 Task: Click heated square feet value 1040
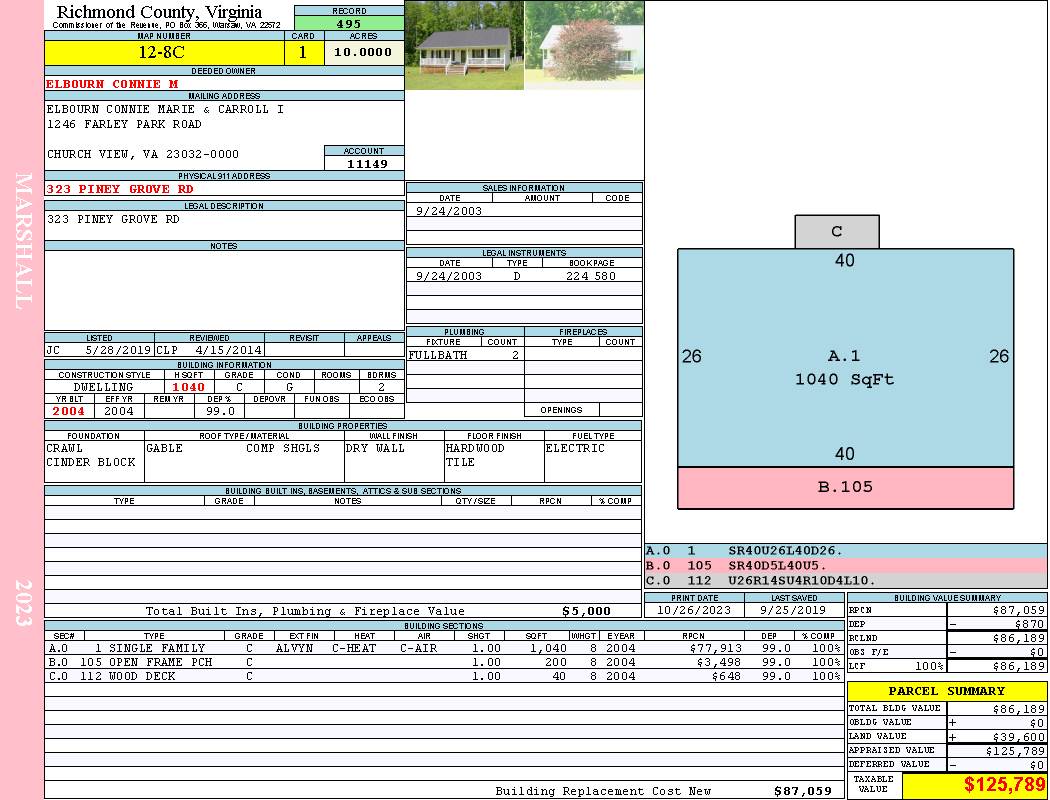[x=188, y=387]
